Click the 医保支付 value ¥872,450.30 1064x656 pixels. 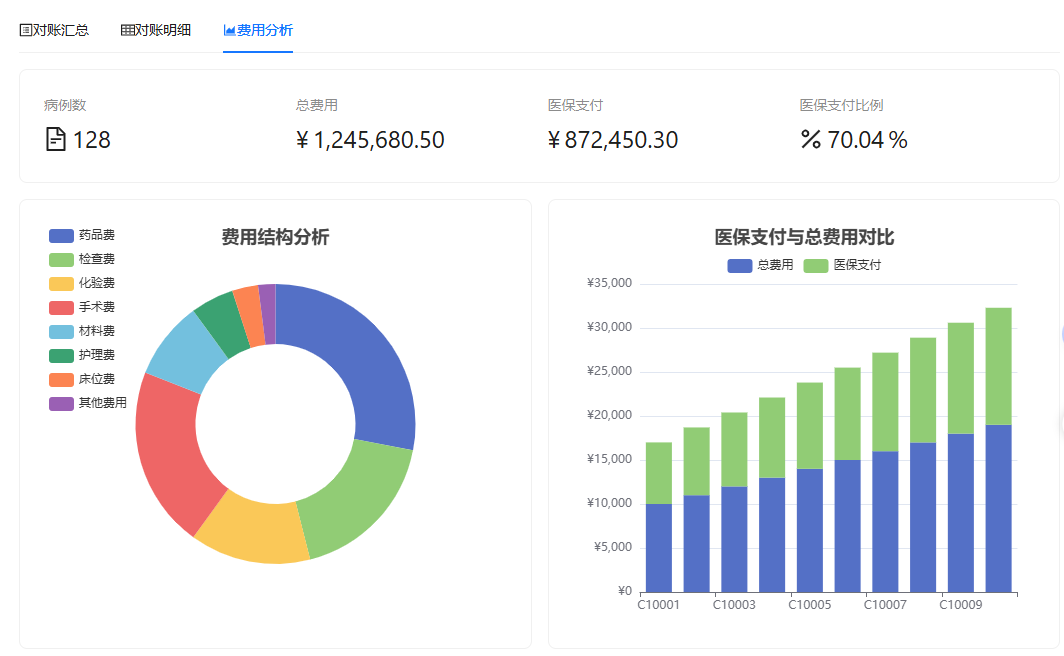(x=613, y=140)
